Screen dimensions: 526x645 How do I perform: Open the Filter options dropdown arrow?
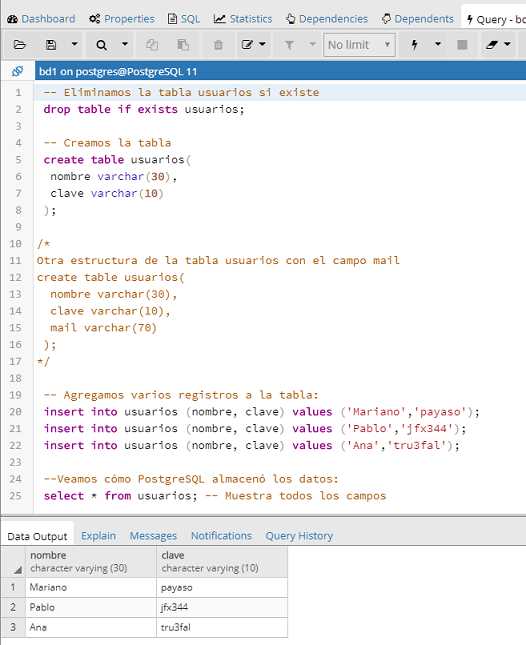tap(313, 44)
